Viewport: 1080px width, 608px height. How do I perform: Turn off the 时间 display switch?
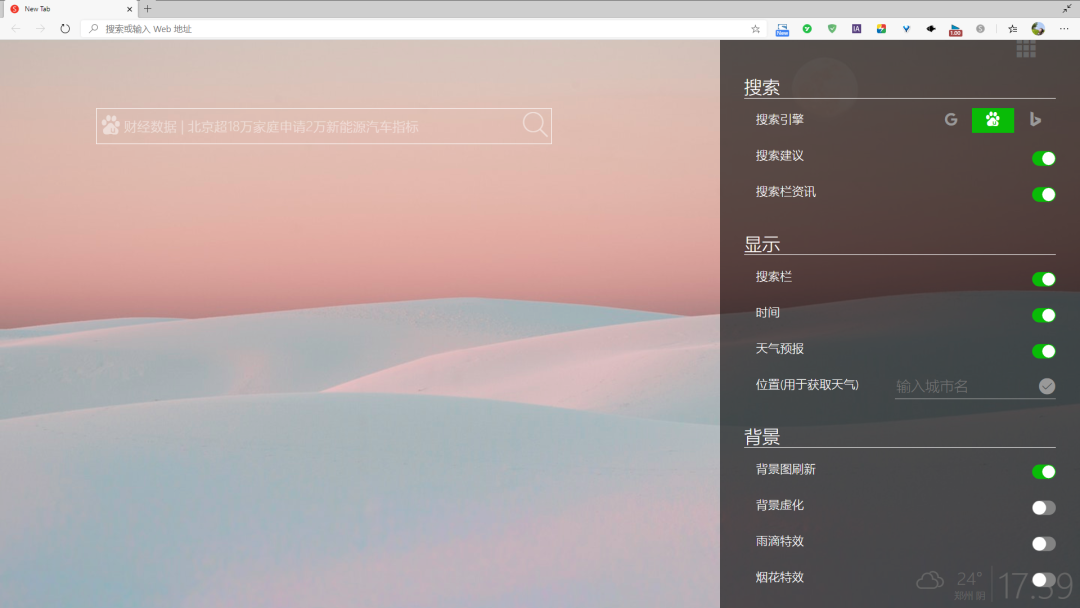(x=1043, y=315)
